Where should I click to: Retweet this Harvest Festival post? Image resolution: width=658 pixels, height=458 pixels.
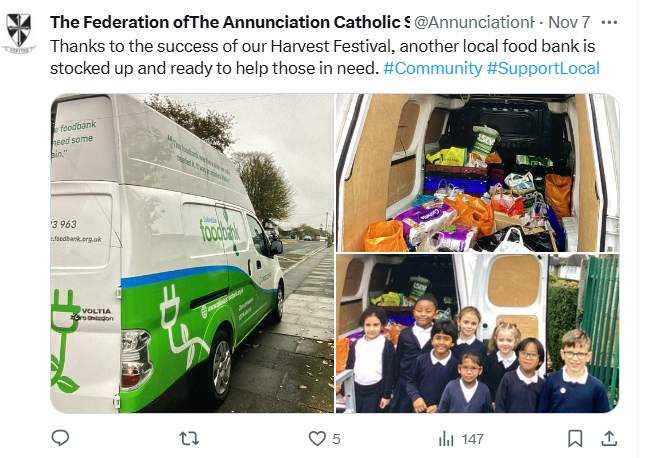click(x=189, y=439)
